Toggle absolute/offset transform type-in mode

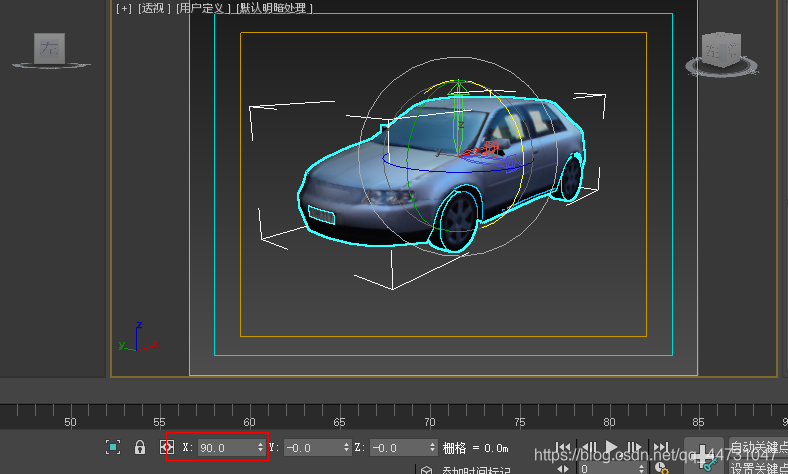click(167, 447)
